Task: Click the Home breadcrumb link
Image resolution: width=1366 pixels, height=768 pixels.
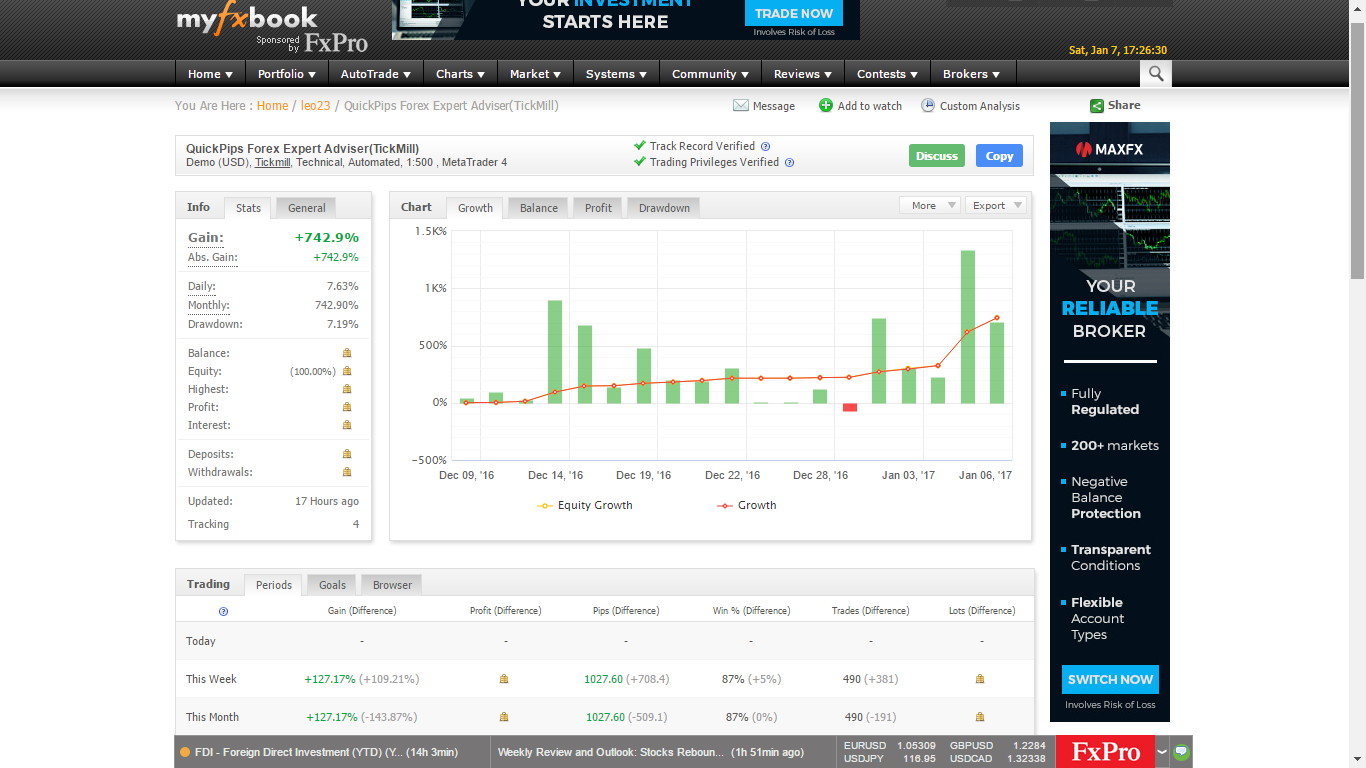Action: [x=272, y=105]
